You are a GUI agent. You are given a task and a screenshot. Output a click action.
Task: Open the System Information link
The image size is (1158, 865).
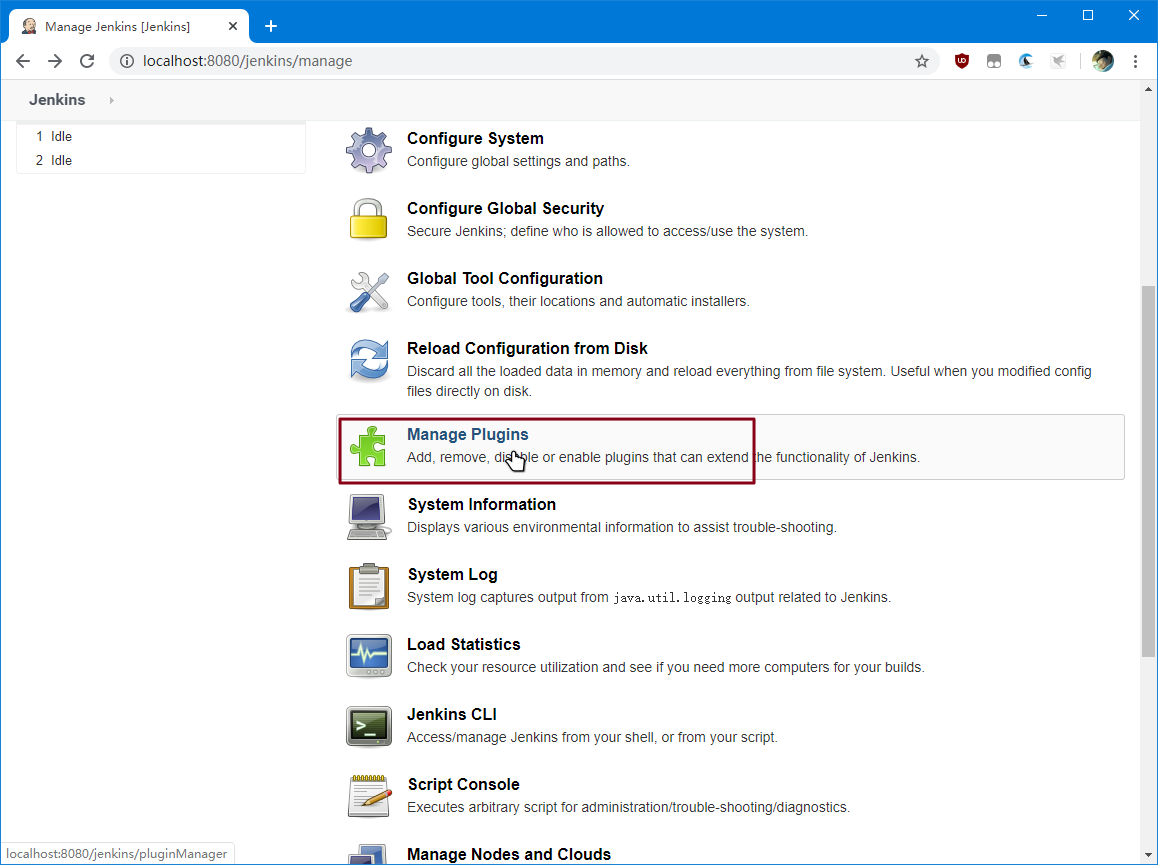482,505
